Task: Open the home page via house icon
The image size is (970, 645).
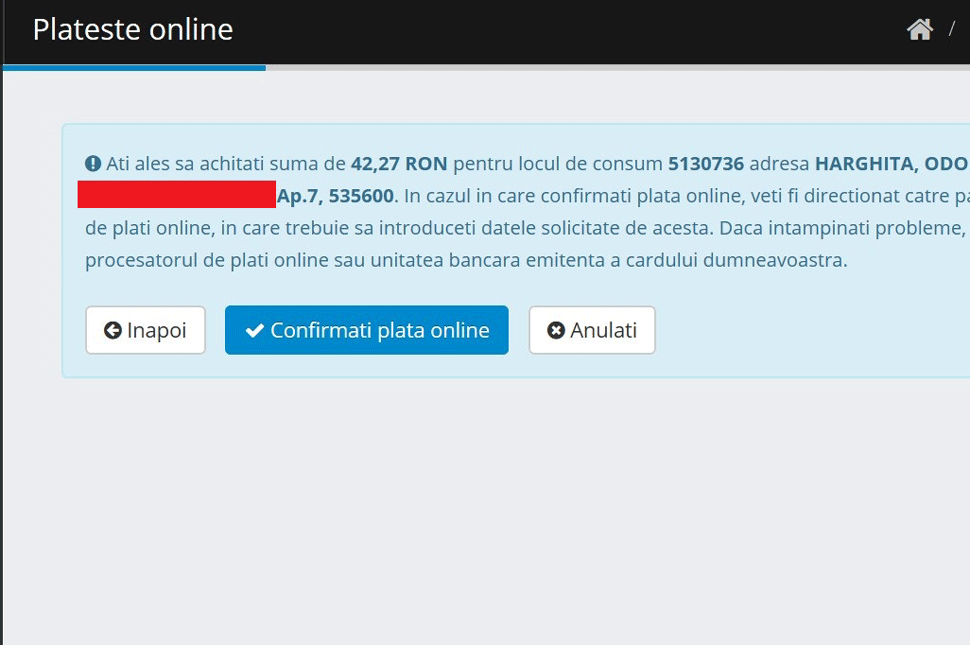Action: (x=919, y=30)
